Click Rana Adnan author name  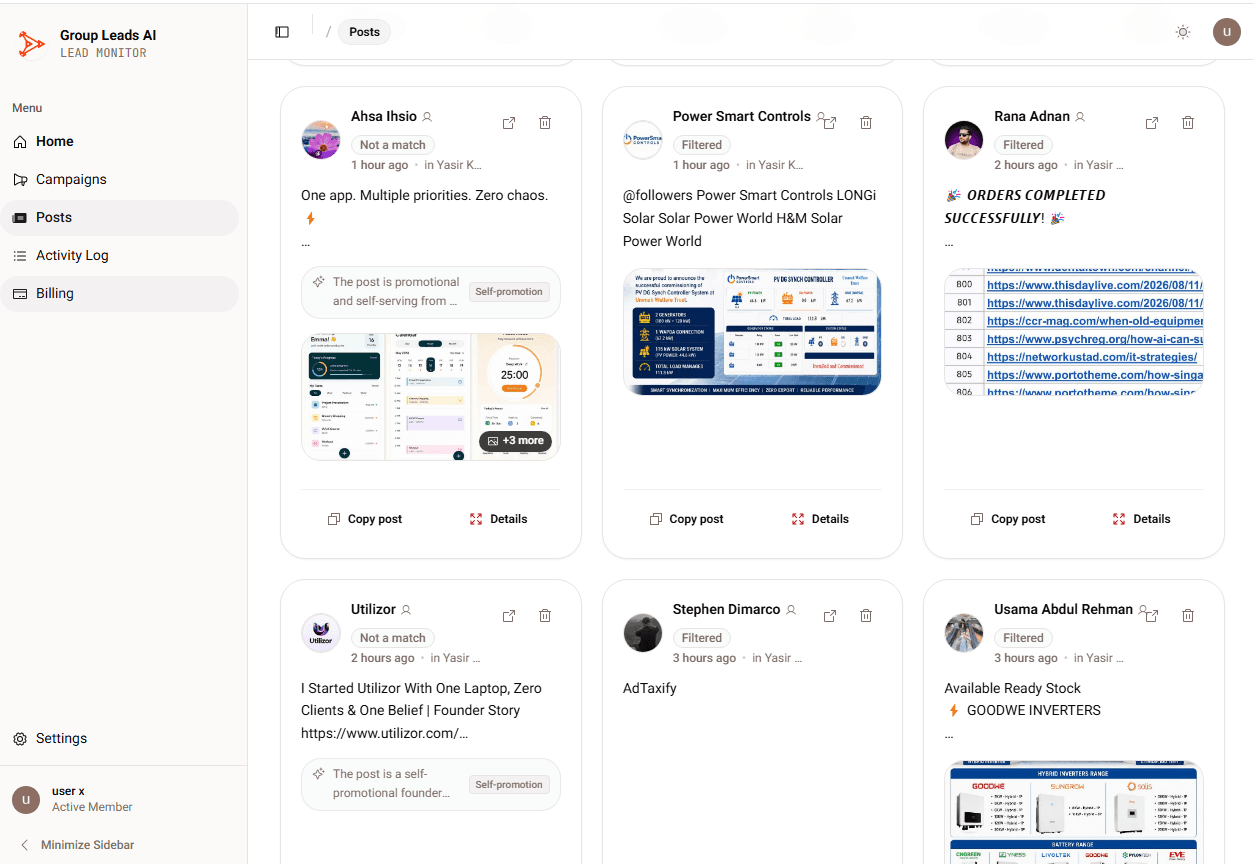click(1032, 117)
